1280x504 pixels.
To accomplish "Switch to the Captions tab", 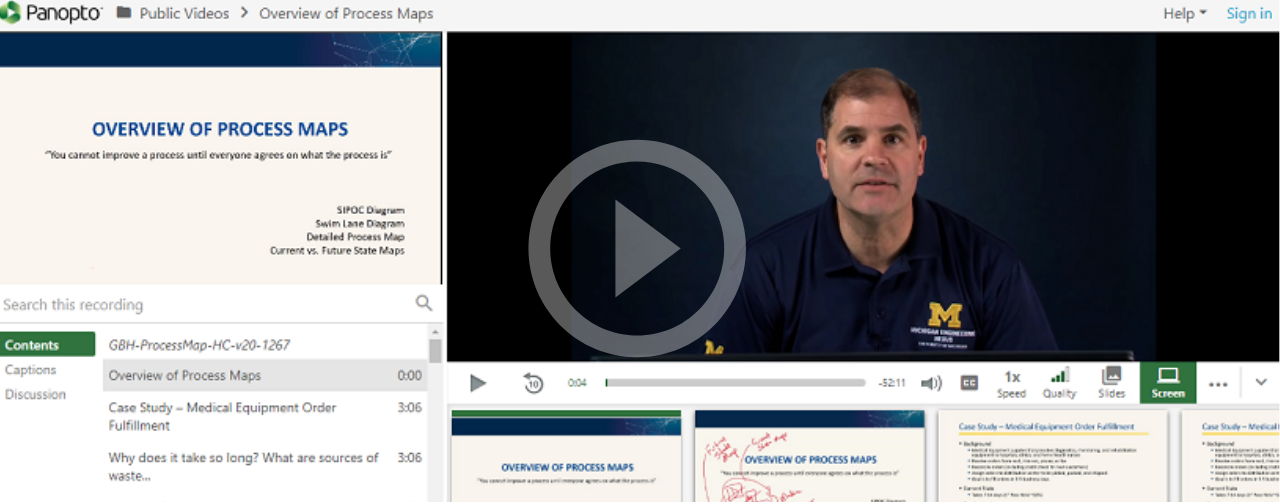I will 31,370.
